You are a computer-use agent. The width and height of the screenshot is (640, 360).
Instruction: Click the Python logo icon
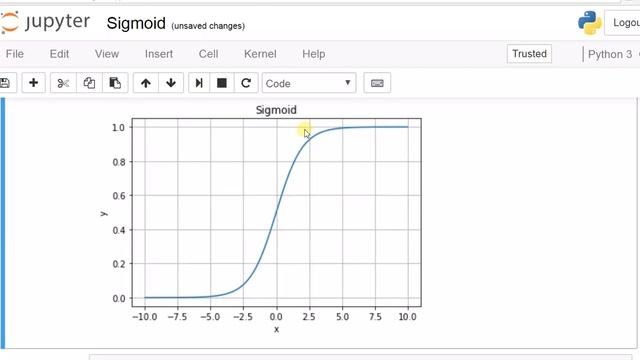(589, 23)
